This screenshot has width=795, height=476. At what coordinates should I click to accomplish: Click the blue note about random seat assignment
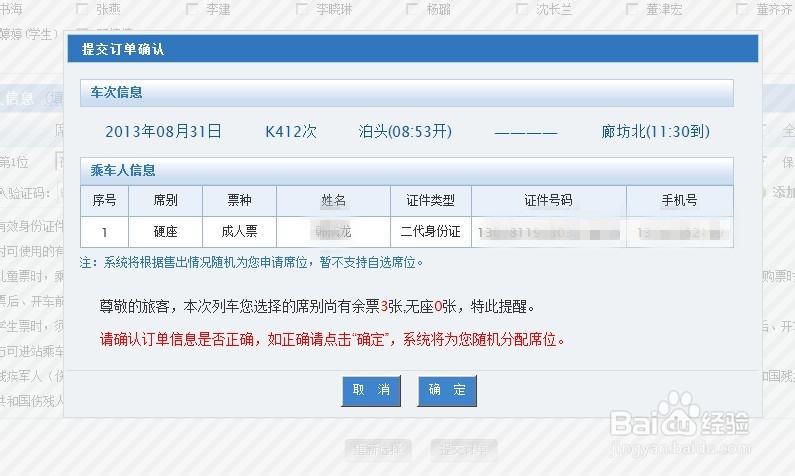pos(251,263)
